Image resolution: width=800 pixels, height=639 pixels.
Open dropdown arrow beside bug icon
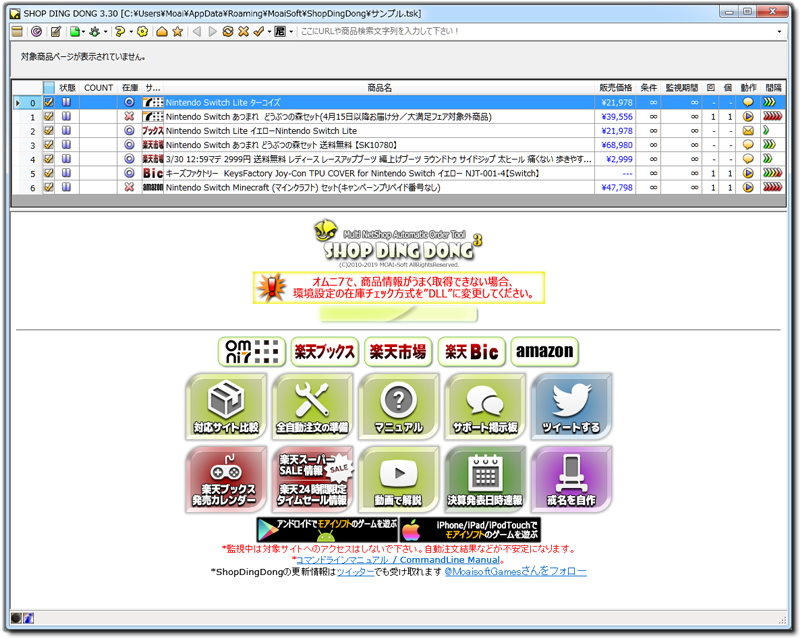(x=105, y=32)
